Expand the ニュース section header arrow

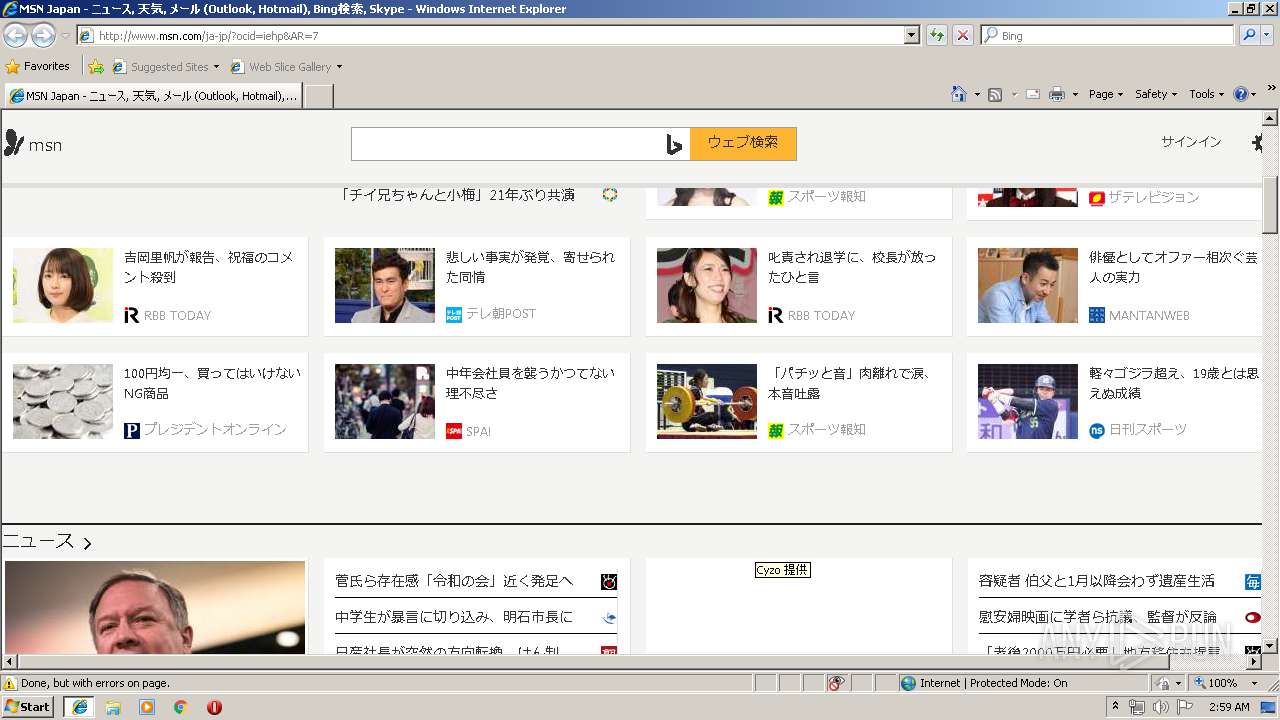point(87,544)
